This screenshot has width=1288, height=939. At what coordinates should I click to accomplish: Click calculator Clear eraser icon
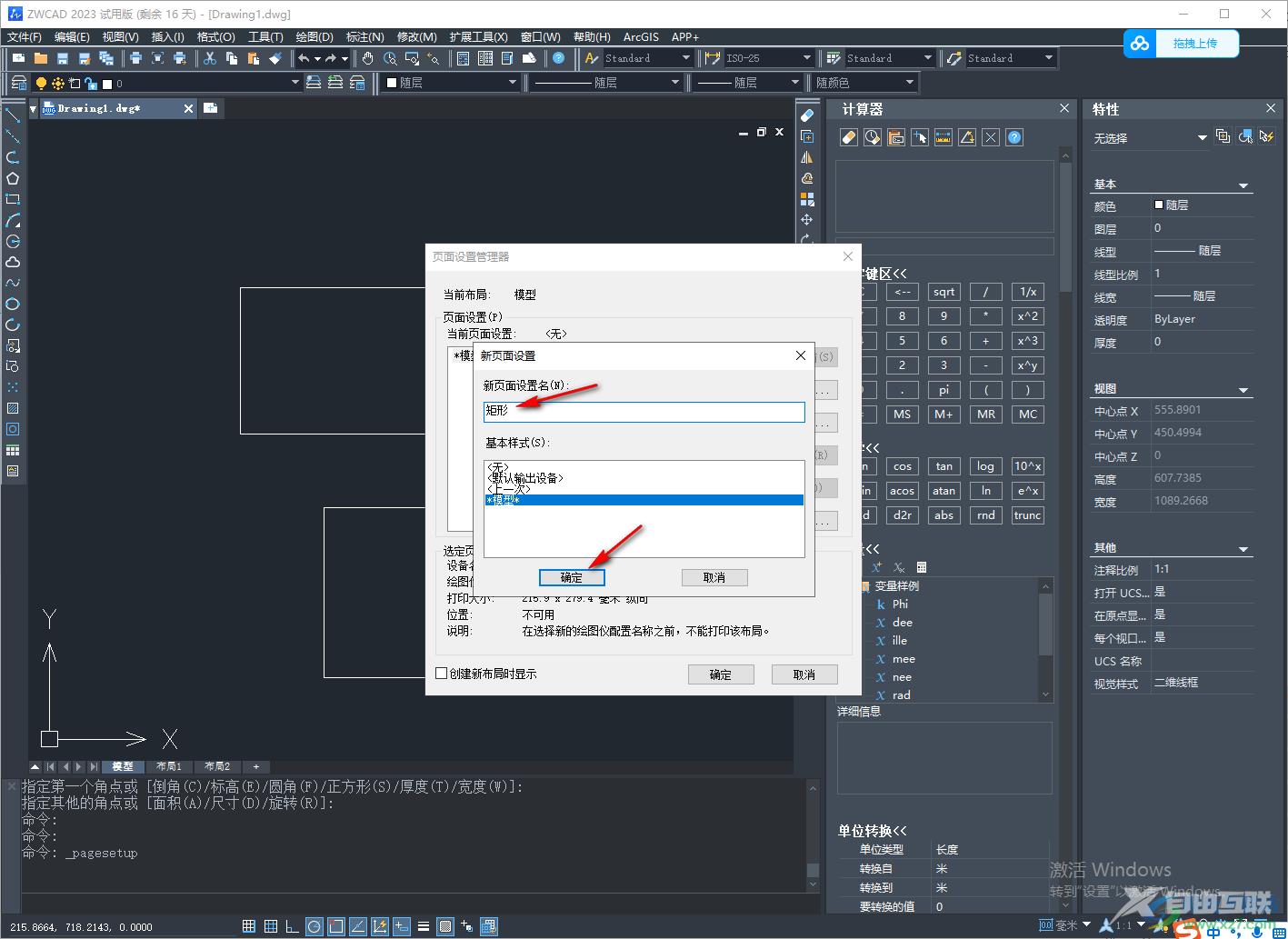point(849,137)
